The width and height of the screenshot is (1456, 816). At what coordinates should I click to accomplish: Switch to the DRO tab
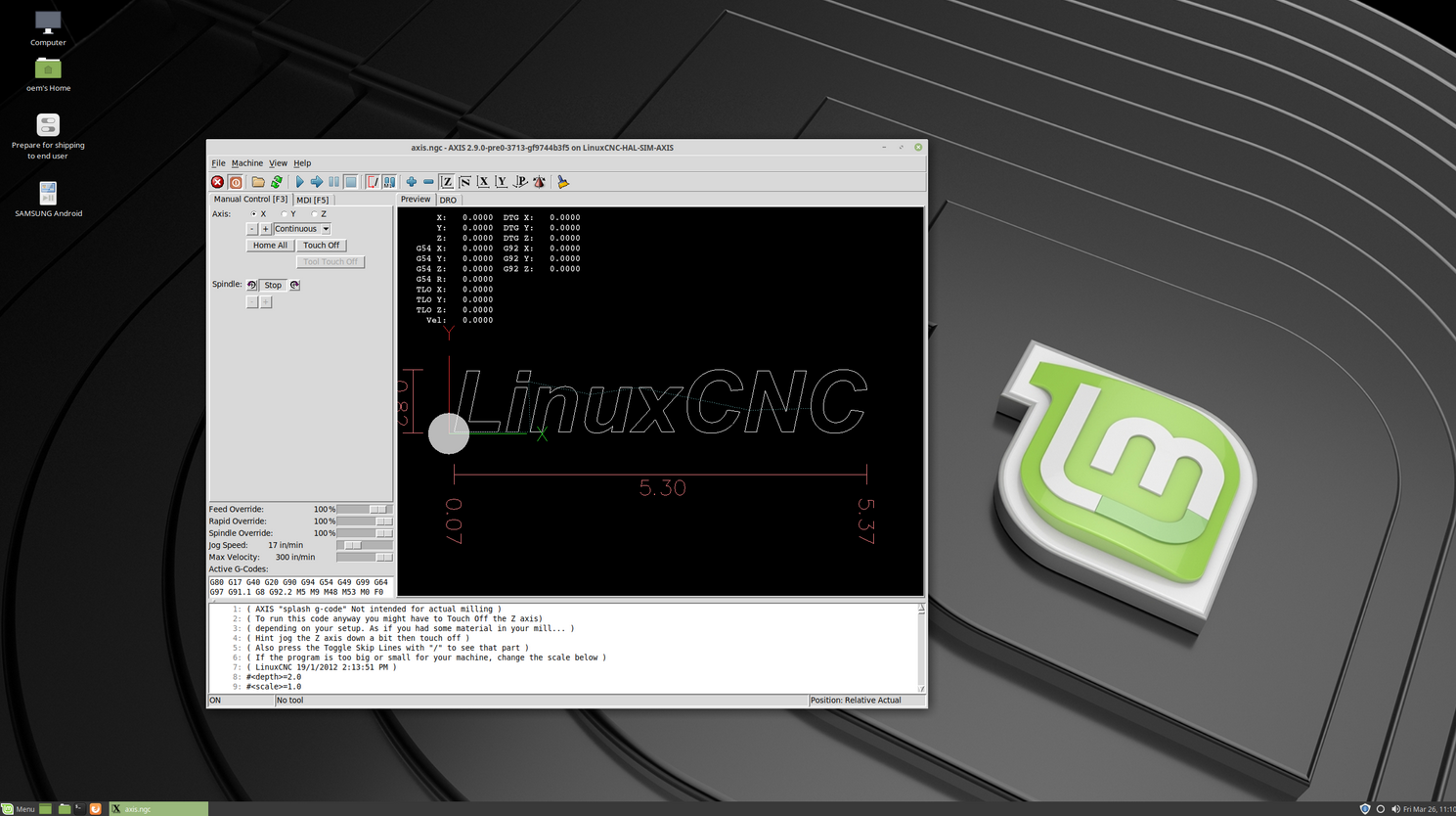click(448, 200)
